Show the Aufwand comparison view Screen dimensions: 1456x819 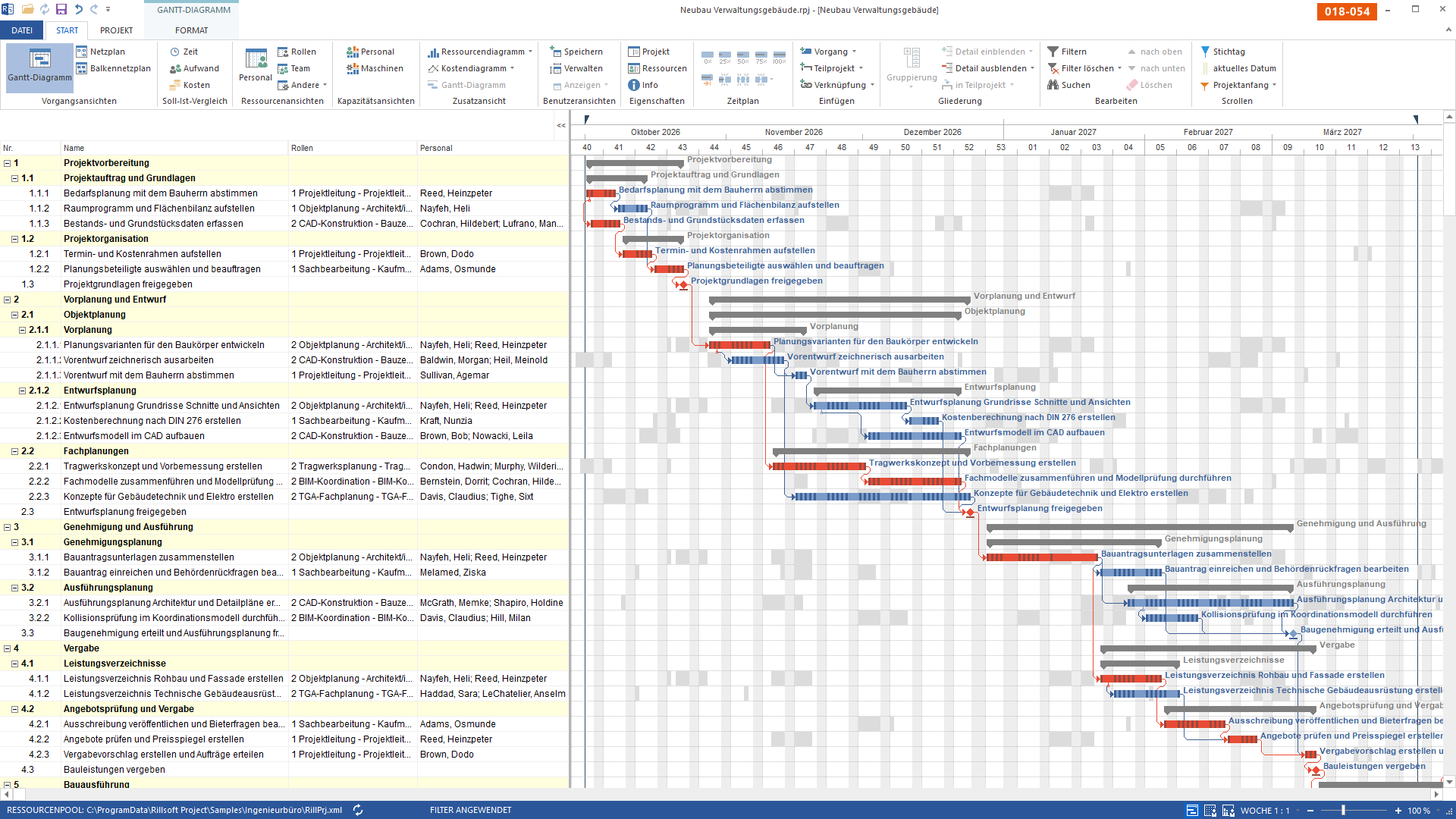[194, 68]
